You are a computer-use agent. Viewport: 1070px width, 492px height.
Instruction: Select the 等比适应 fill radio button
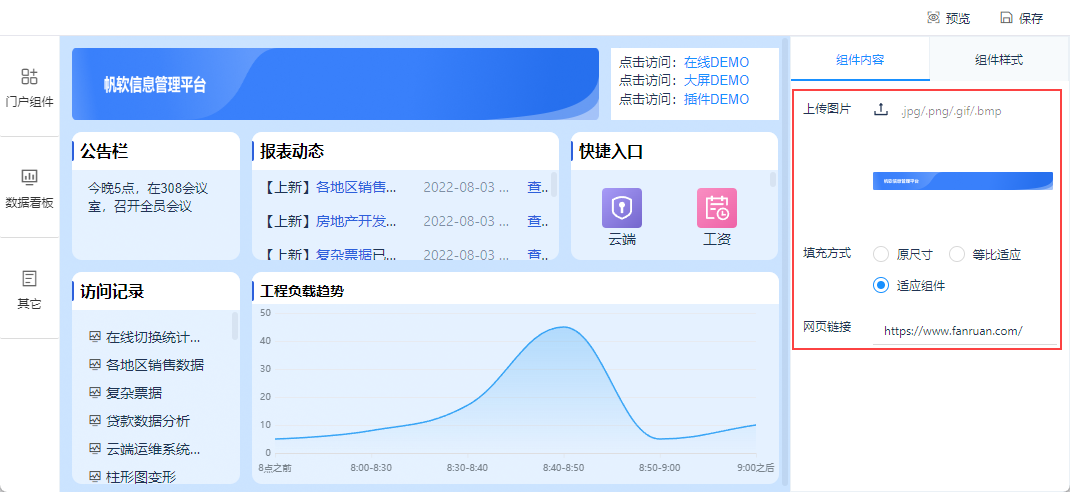pos(957,255)
